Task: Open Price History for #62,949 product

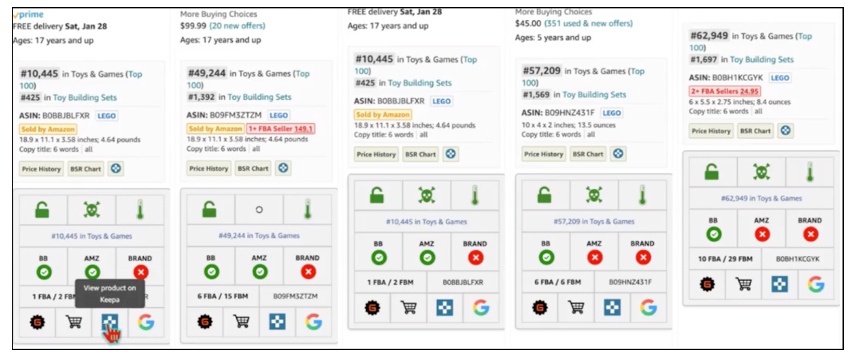Action: [x=711, y=131]
